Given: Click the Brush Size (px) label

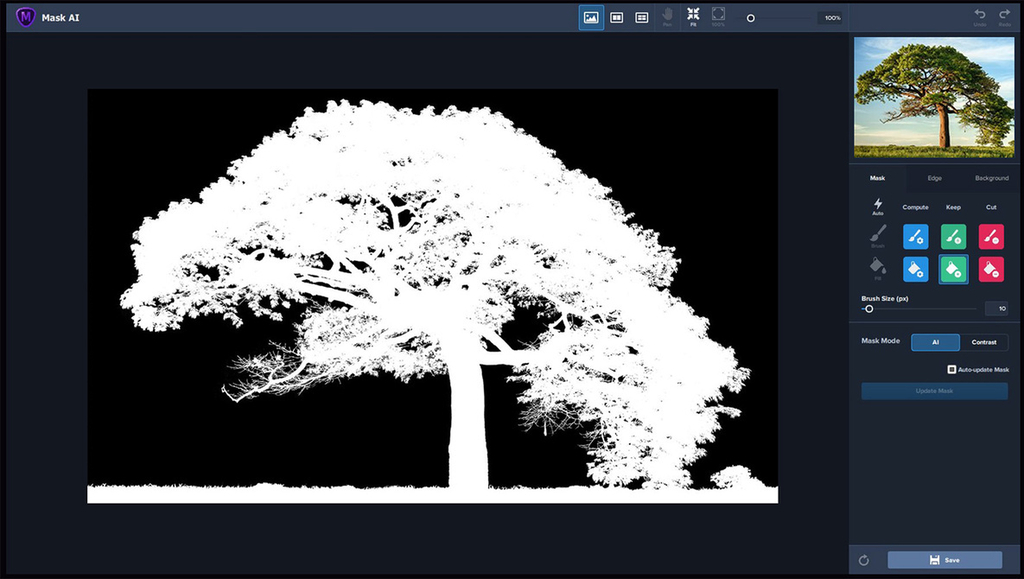Looking at the screenshot, I should click(885, 298).
